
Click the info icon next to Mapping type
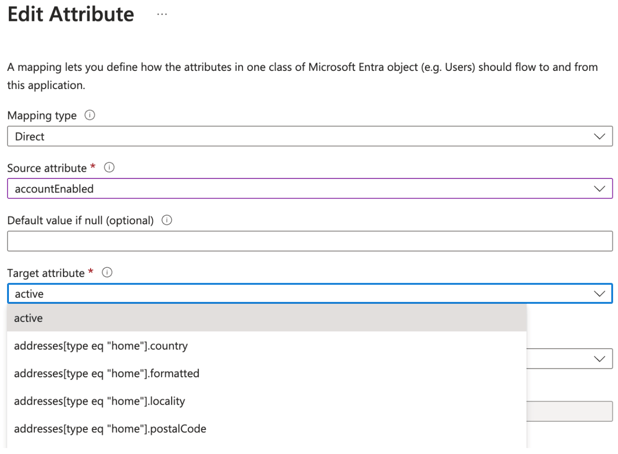pos(90,116)
